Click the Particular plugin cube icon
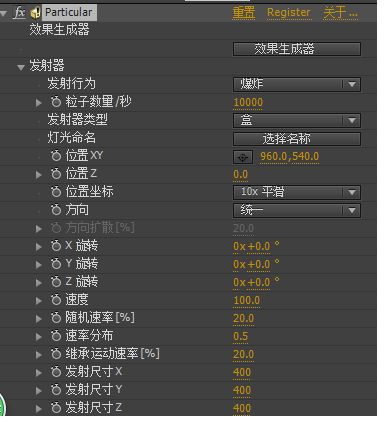The width and height of the screenshot is (390, 422). coord(35,13)
